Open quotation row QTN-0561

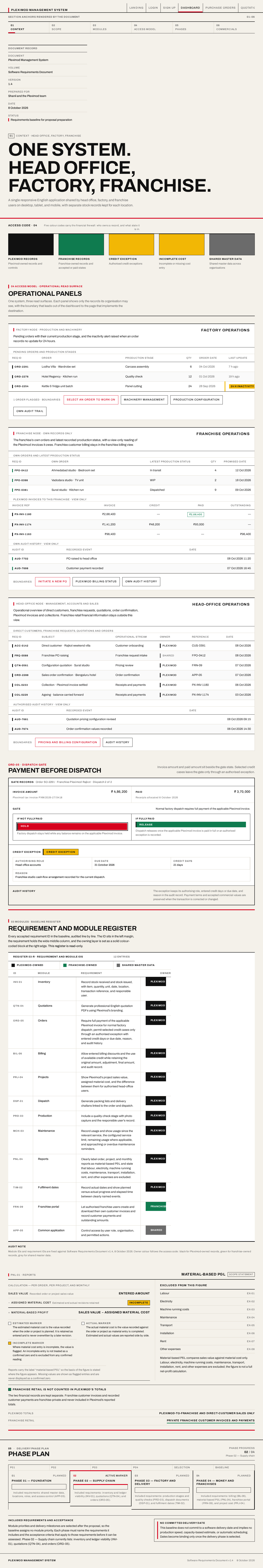pyautogui.click(x=132, y=665)
